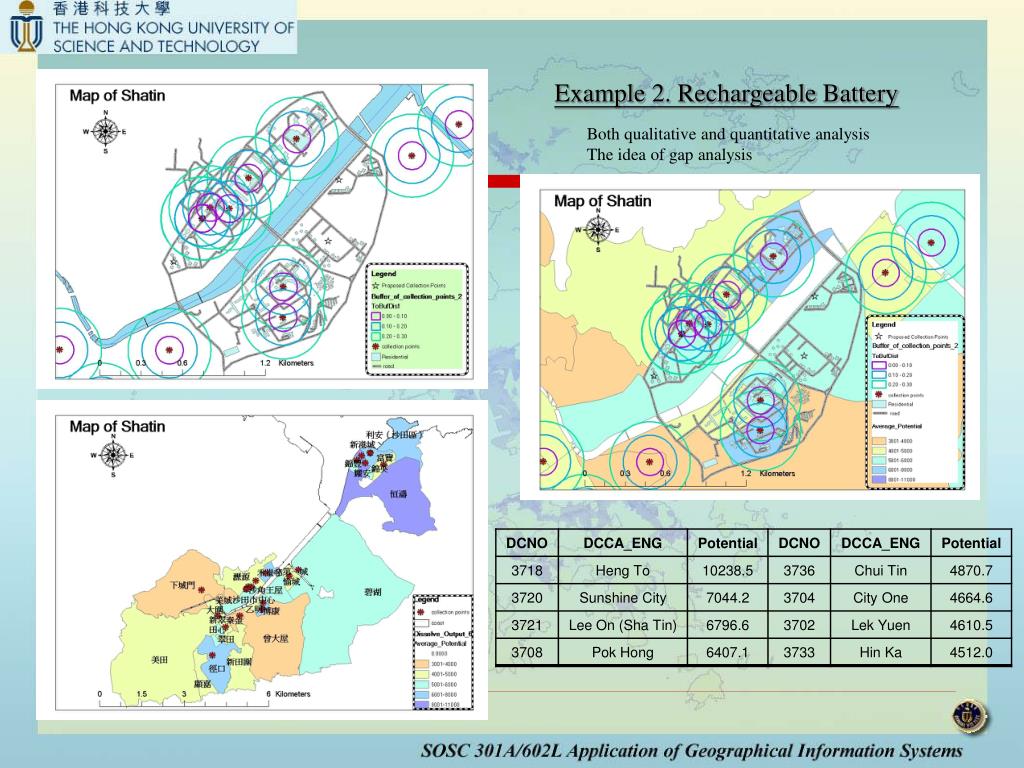This screenshot has height=768, width=1024.
Task: Click the SOSC 301A/602L course footer text
Action: tap(692, 751)
